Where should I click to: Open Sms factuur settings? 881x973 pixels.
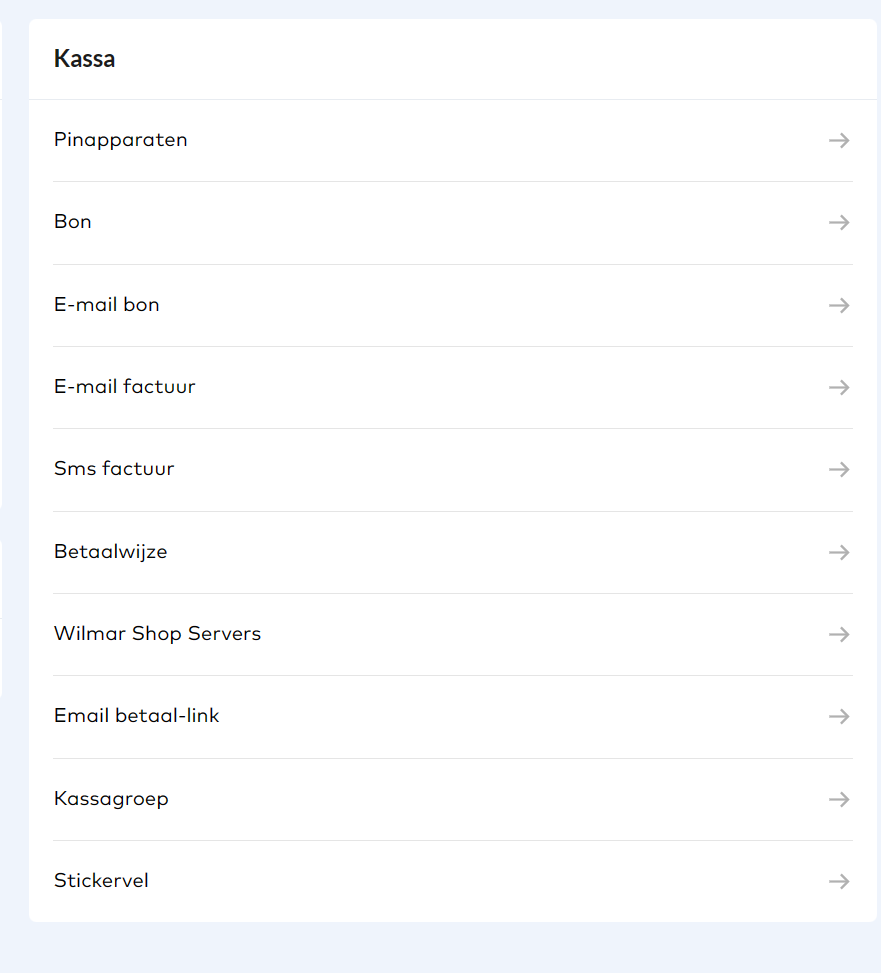[114, 469]
